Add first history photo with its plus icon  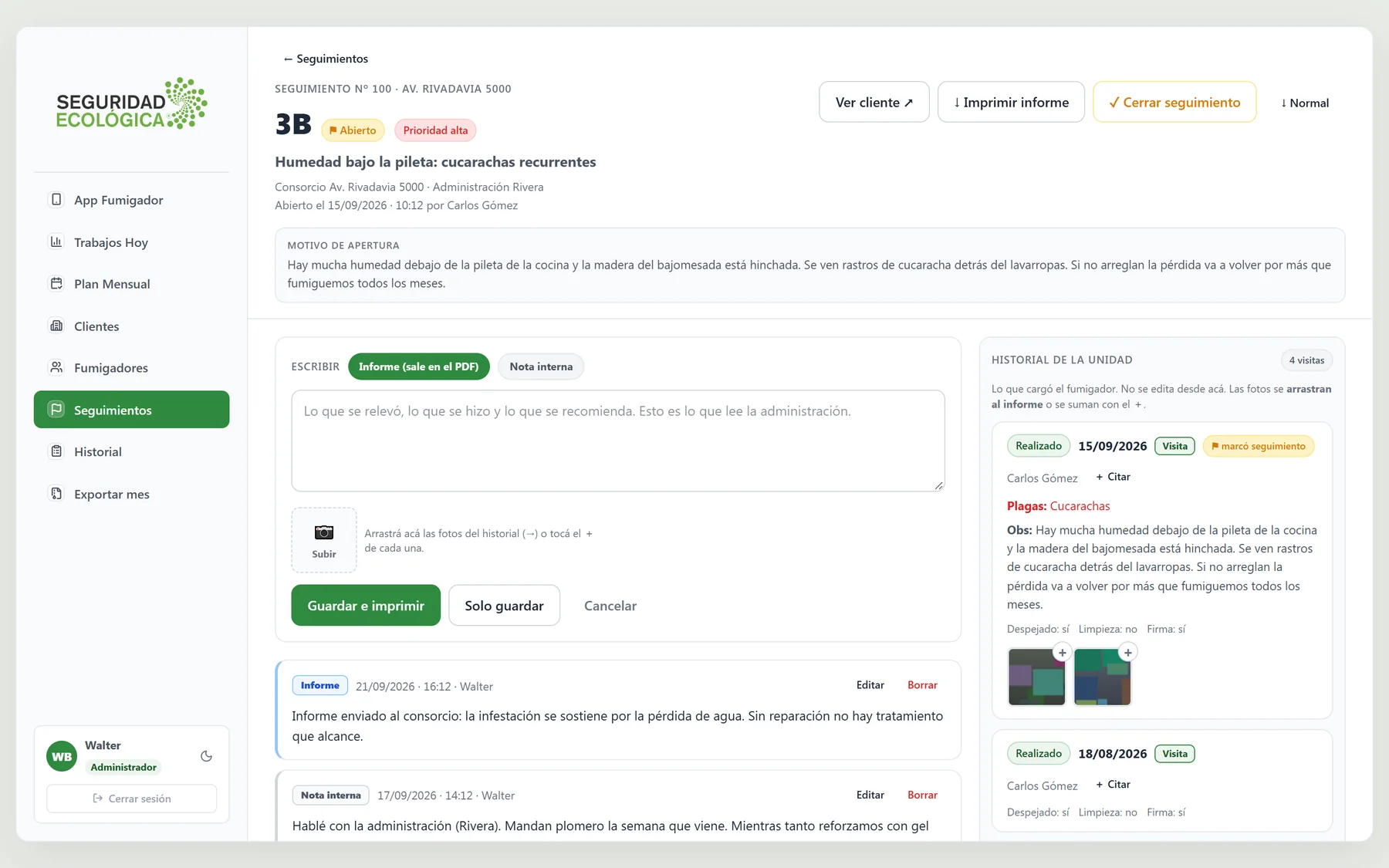(1063, 653)
